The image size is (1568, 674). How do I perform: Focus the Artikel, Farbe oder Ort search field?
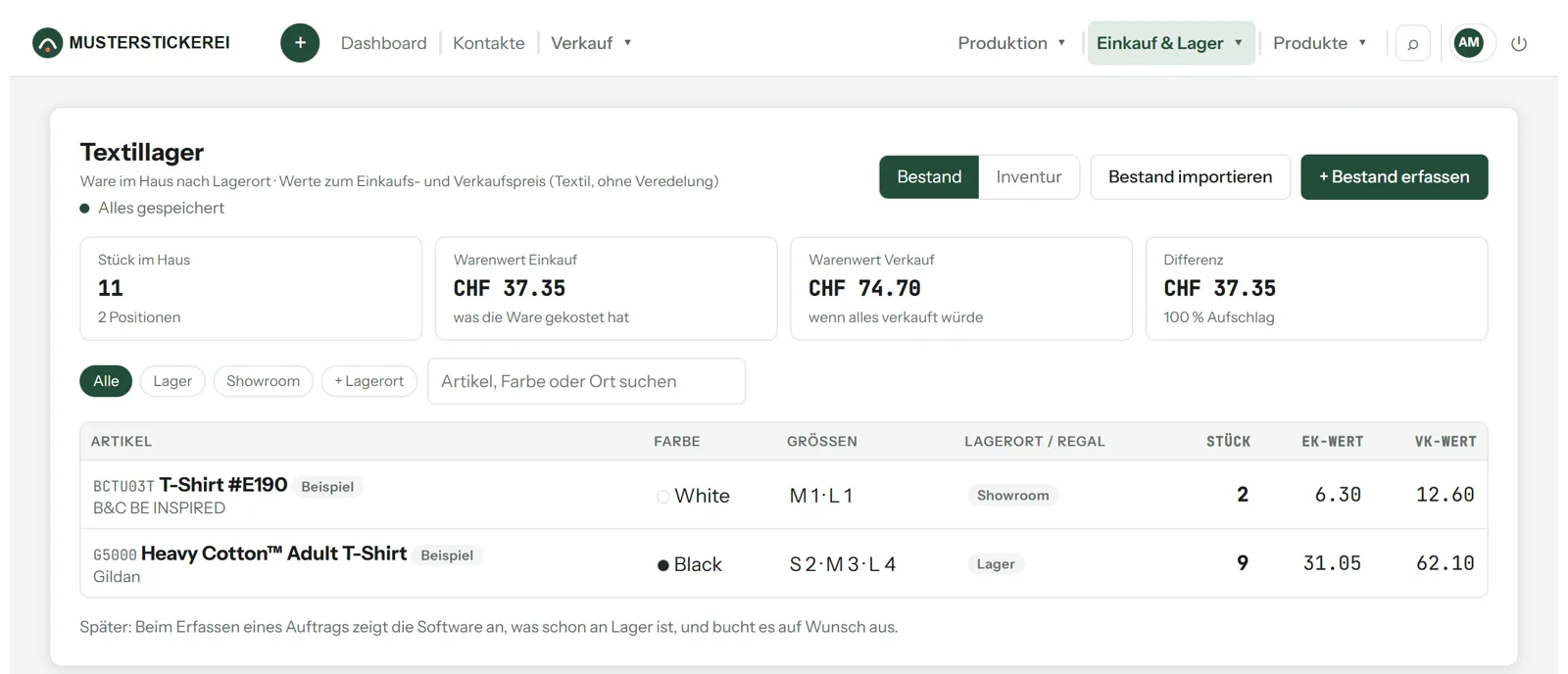tap(586, 381)
